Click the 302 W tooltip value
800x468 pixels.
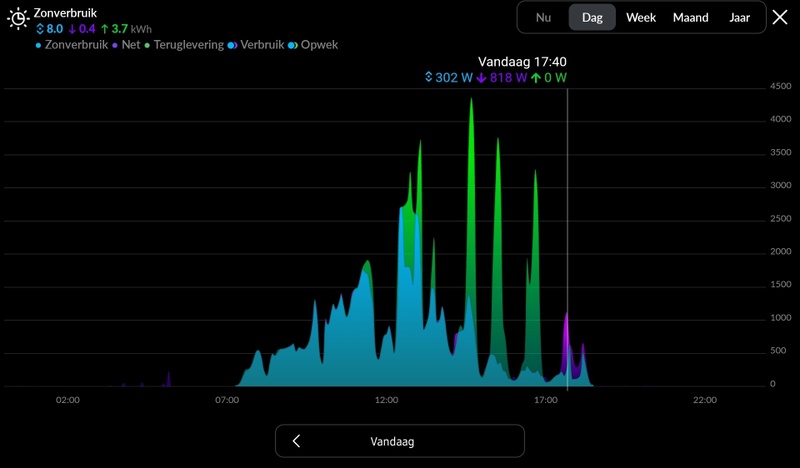(449, 78)
